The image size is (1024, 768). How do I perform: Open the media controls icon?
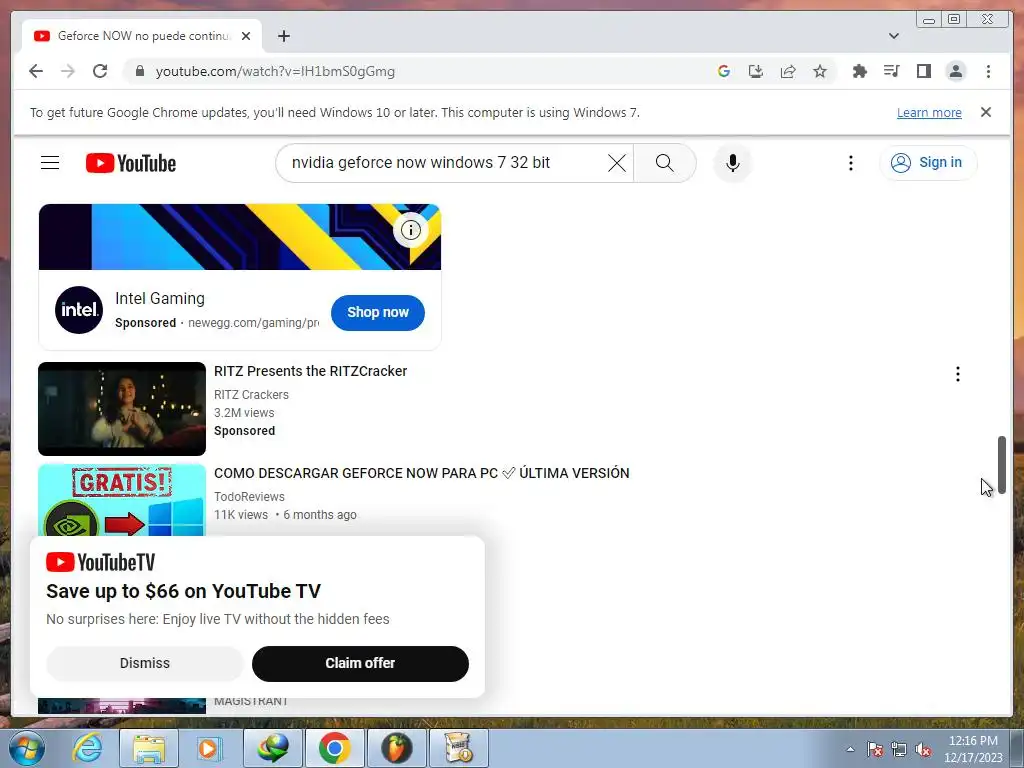point(891,71)
